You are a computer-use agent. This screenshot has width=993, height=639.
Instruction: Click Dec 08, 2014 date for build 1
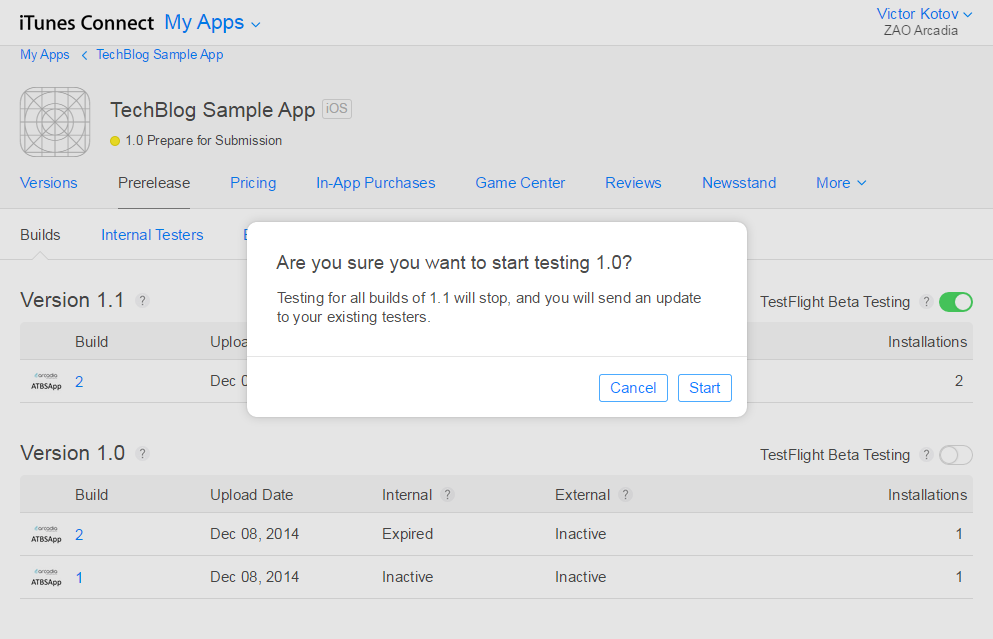[254, 578]
